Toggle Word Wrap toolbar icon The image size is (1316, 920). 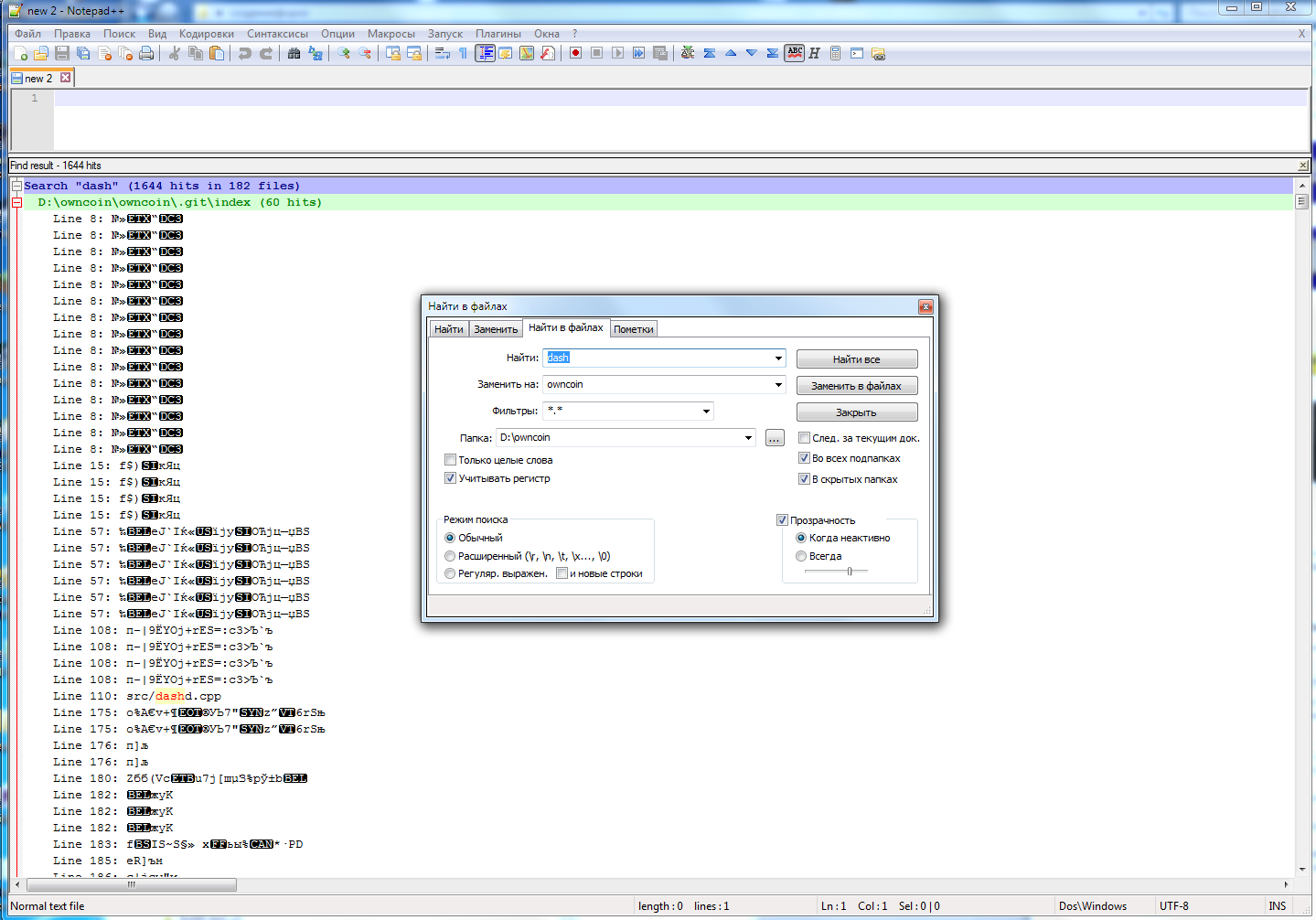(x=443, y=54)
